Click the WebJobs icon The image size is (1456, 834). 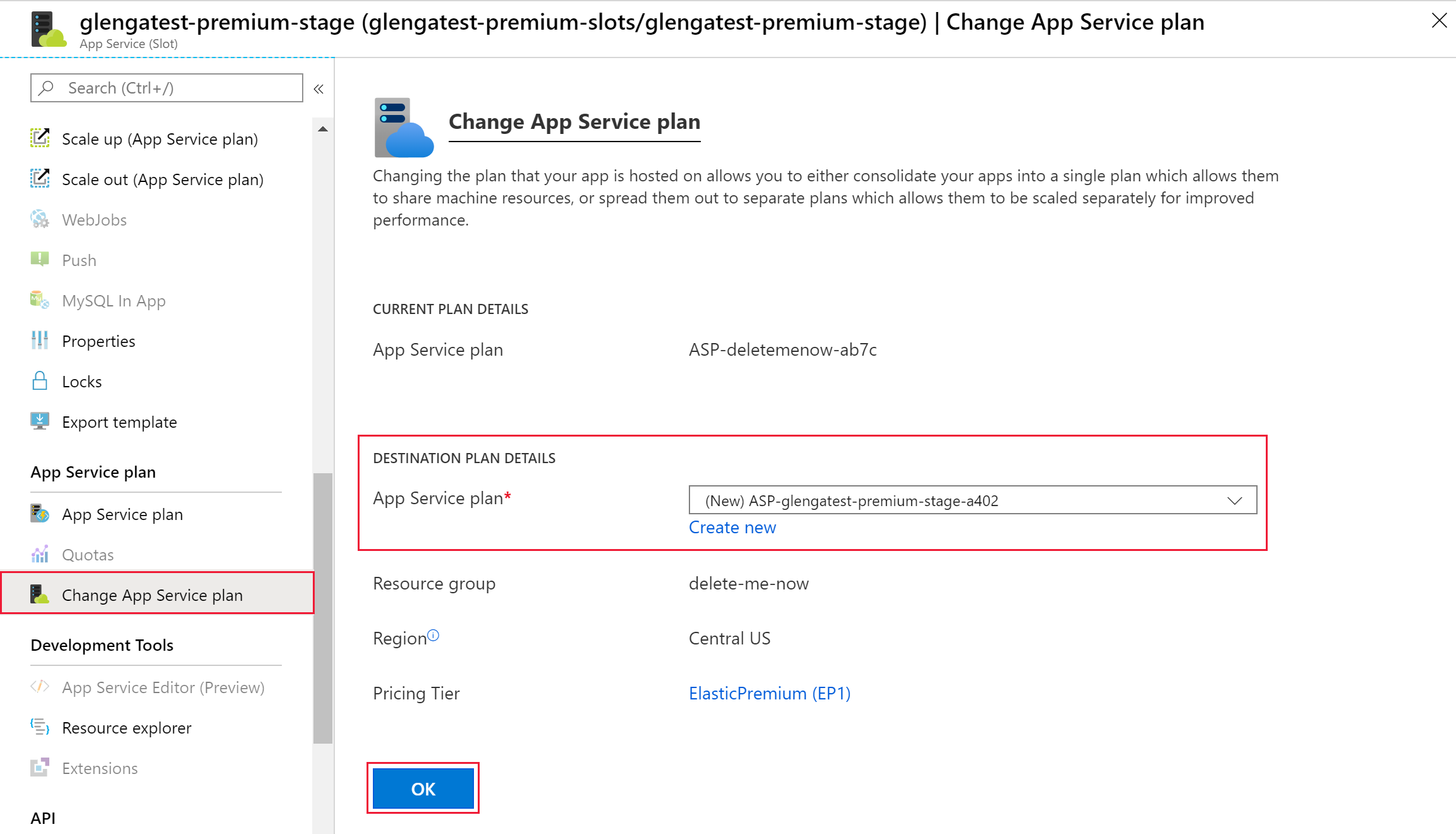[40, 219]
